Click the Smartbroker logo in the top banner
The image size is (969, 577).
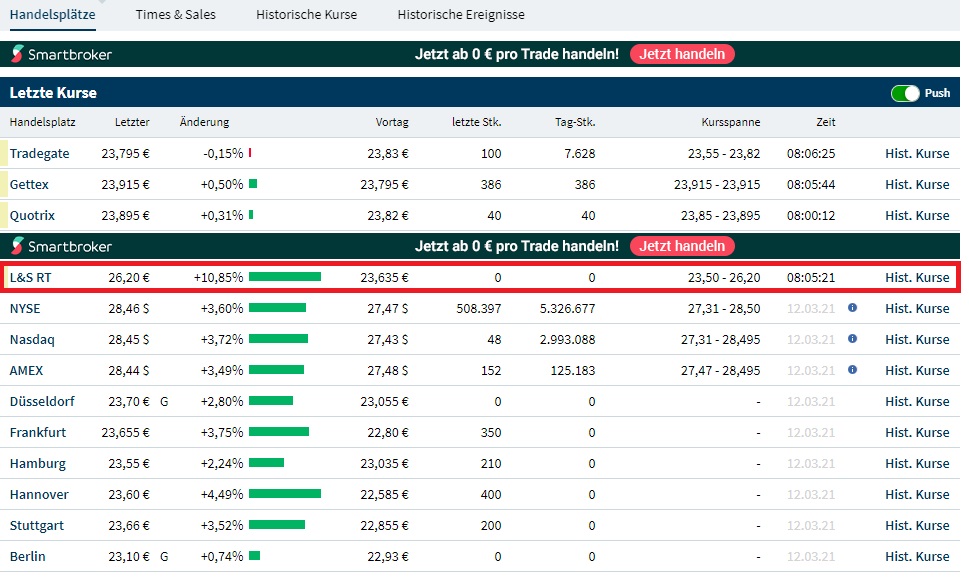tap(62, 54)
